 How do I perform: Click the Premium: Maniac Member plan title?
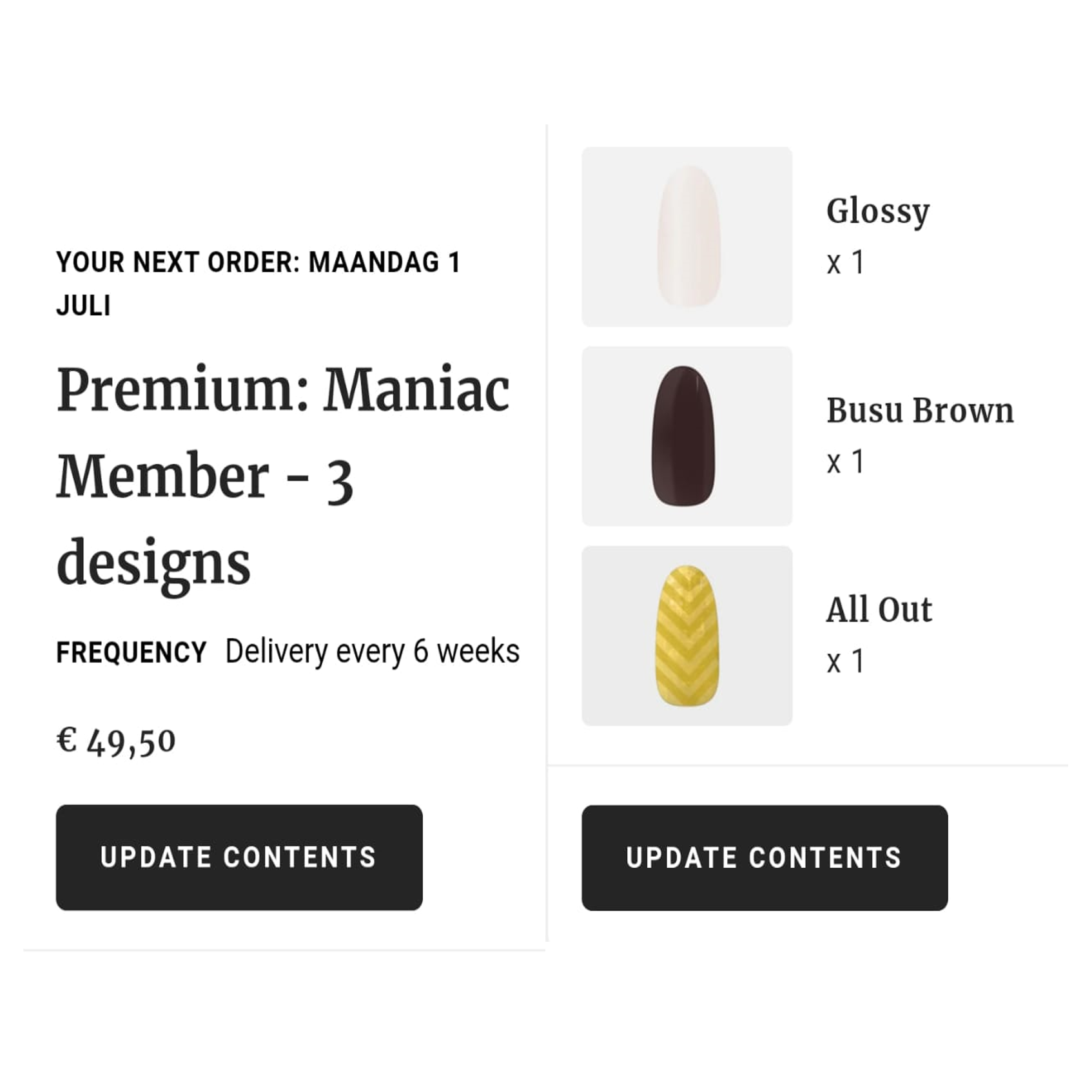pos(282,433)
